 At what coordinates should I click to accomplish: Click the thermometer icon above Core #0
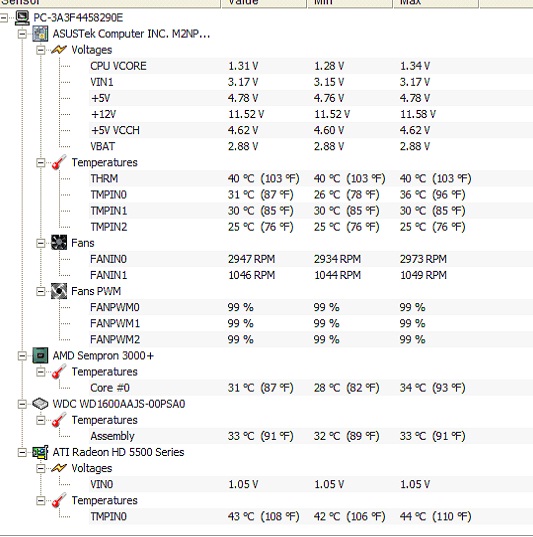coord(59,372)
